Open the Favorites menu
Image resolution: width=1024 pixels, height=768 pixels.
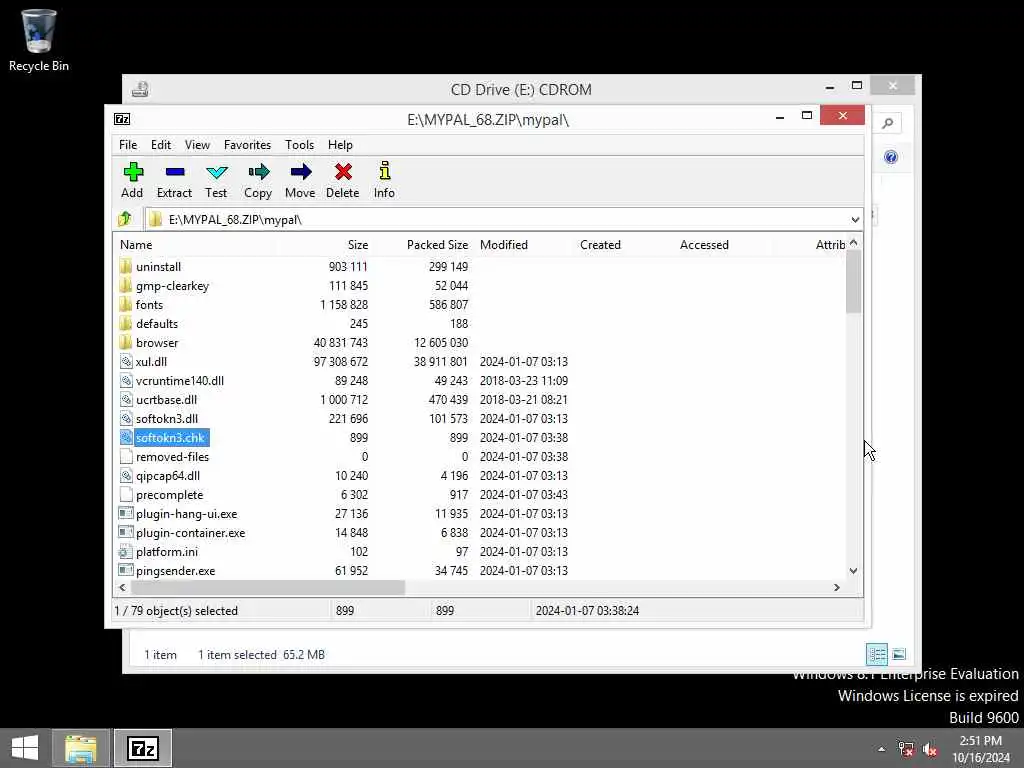coord(248,145)
